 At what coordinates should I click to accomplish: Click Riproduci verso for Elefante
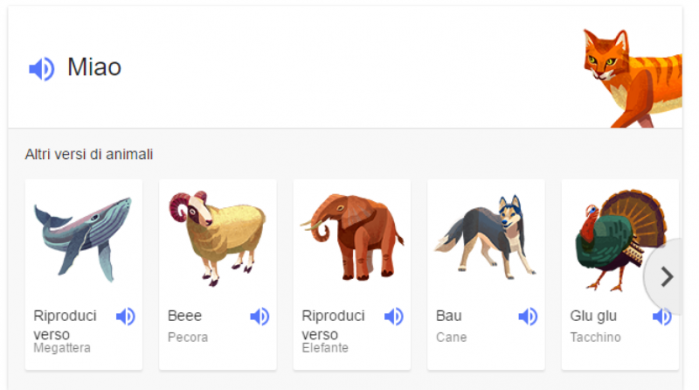point(333,325)
